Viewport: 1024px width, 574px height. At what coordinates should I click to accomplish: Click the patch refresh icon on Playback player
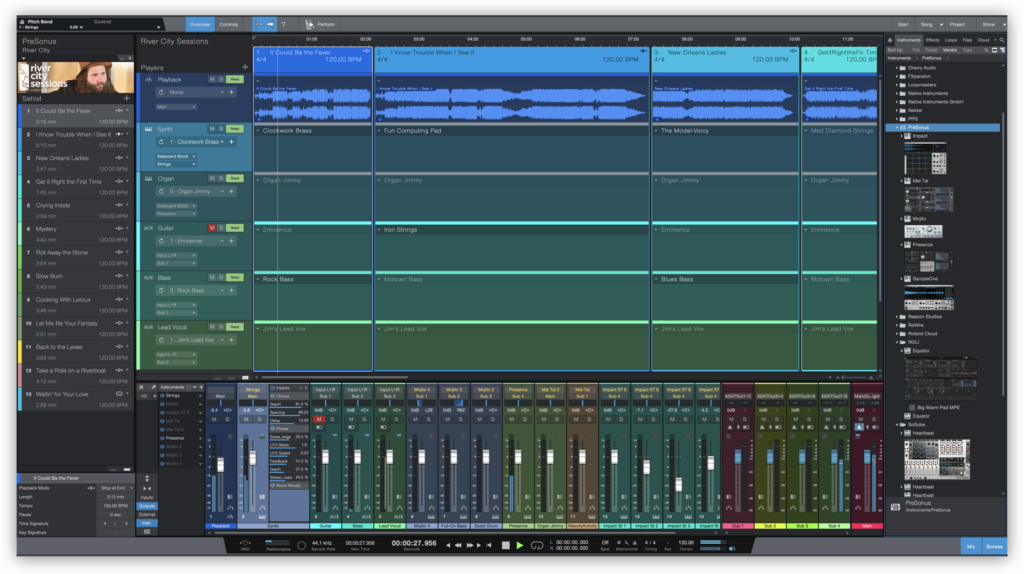click(161, 92)
